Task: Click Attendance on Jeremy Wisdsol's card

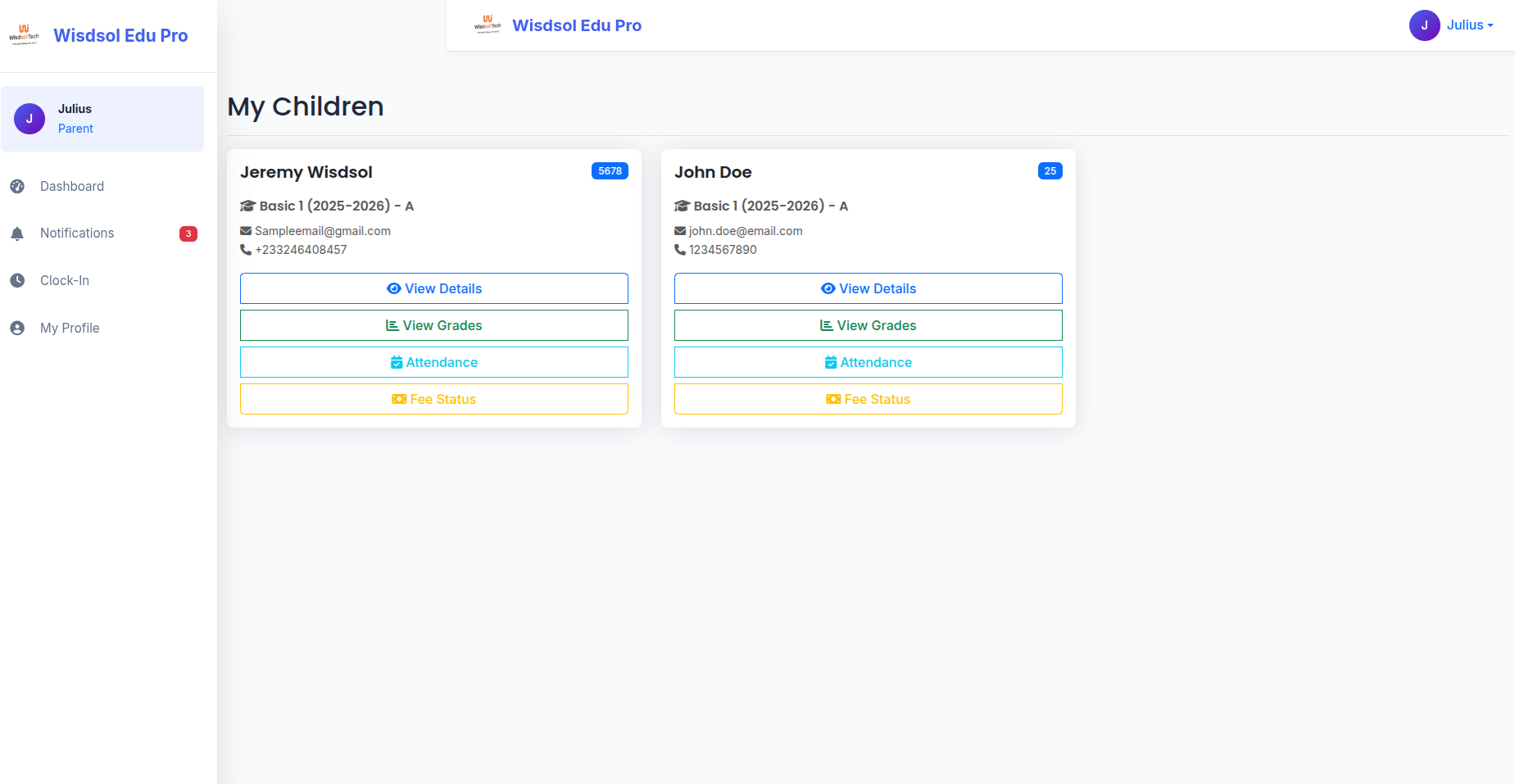Action: (x=433, y=362)
